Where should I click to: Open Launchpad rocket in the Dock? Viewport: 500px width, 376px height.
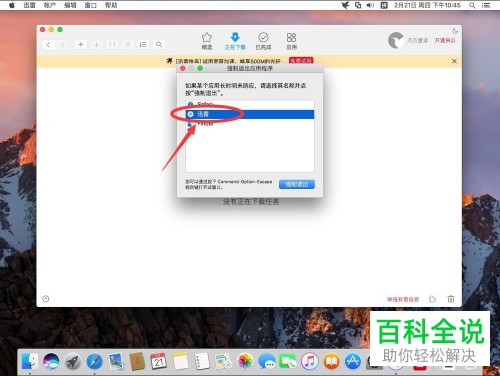(73, 361)
